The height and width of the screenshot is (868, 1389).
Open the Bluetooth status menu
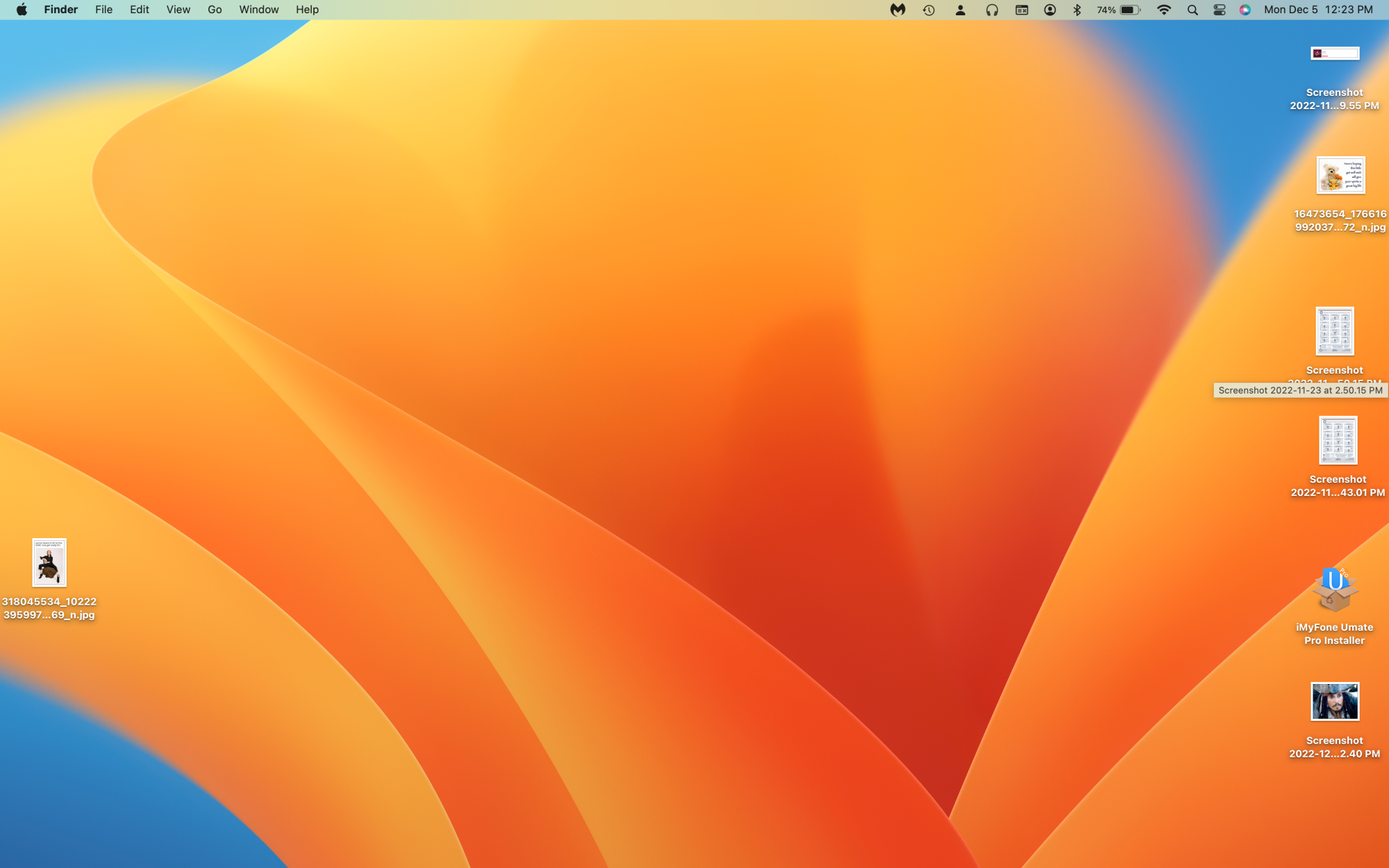1077,10
